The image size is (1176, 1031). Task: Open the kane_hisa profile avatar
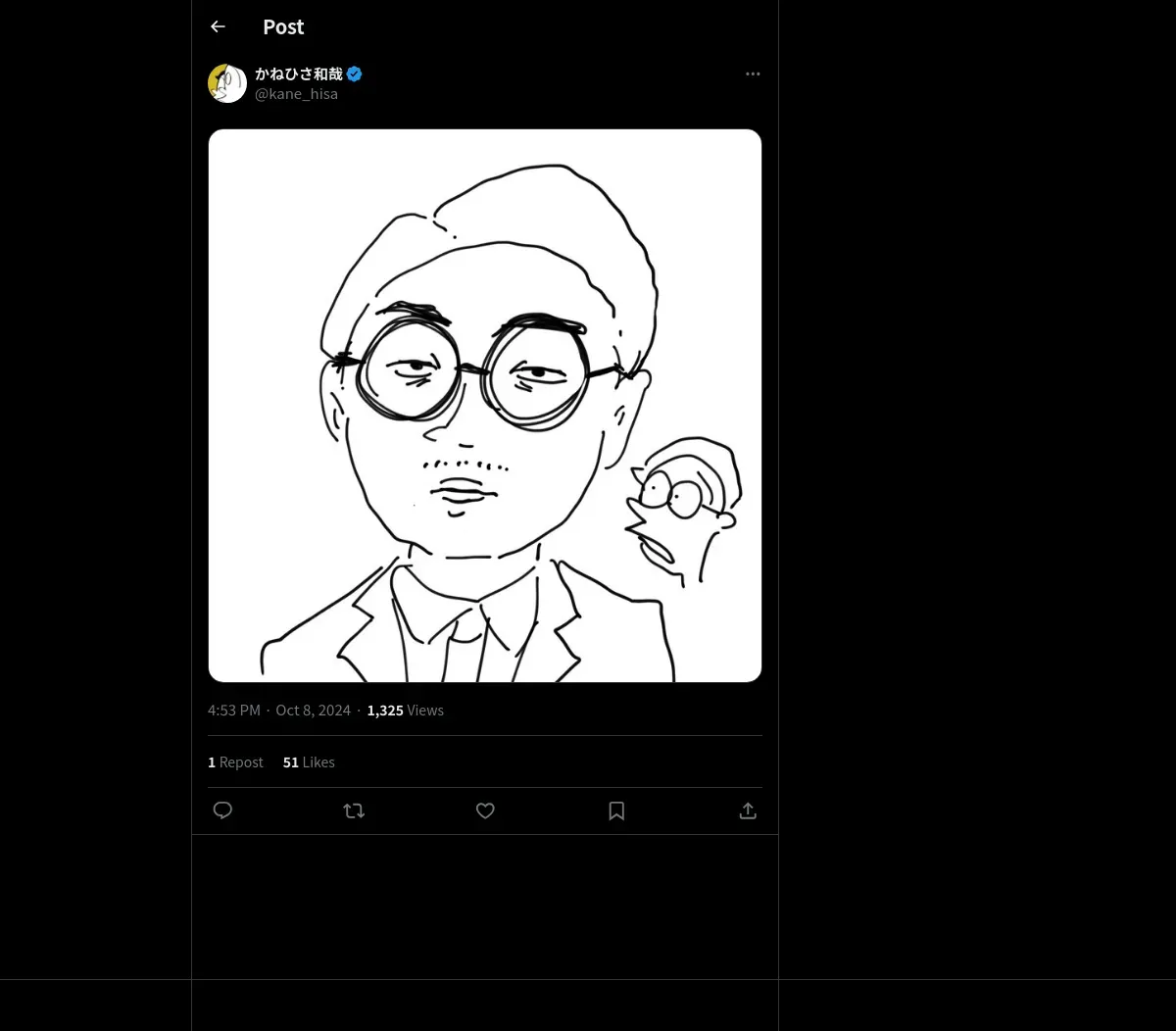[x=227, y=83]
